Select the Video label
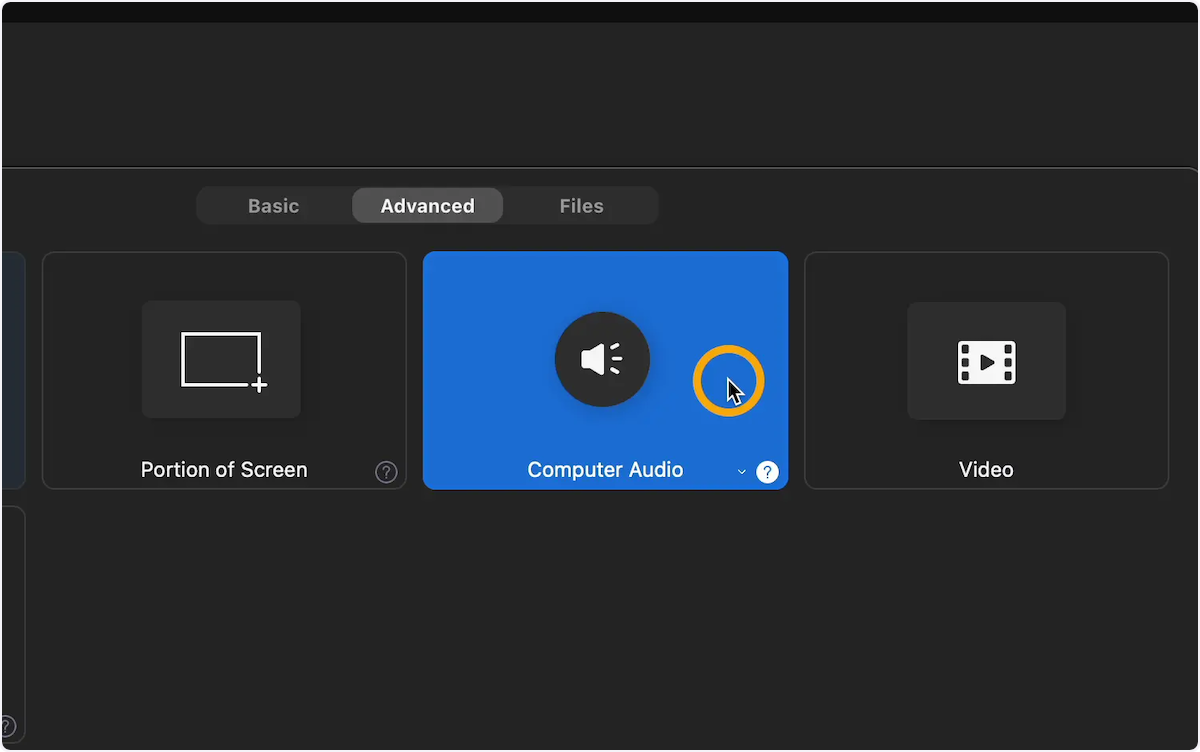Screen dimensions: 1200x752 (x=986, y=470)
